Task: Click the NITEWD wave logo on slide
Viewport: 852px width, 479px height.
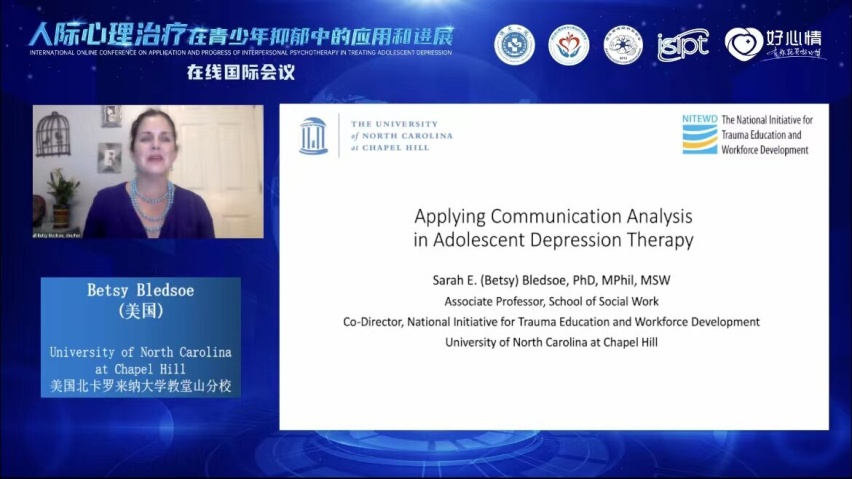Action: point(699,134)
